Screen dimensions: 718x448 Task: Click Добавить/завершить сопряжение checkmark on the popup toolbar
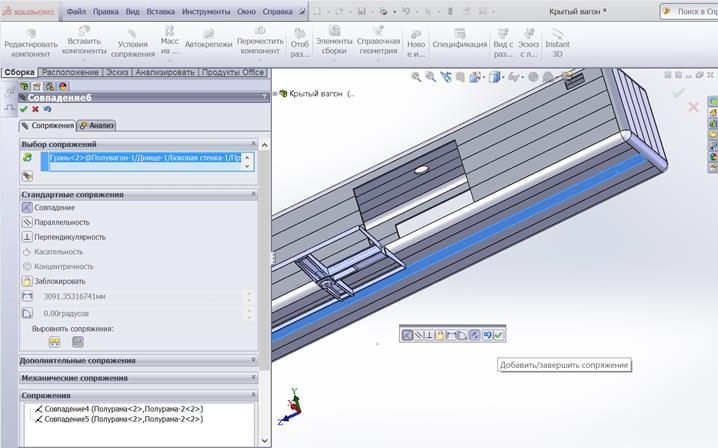coord(498,335)
